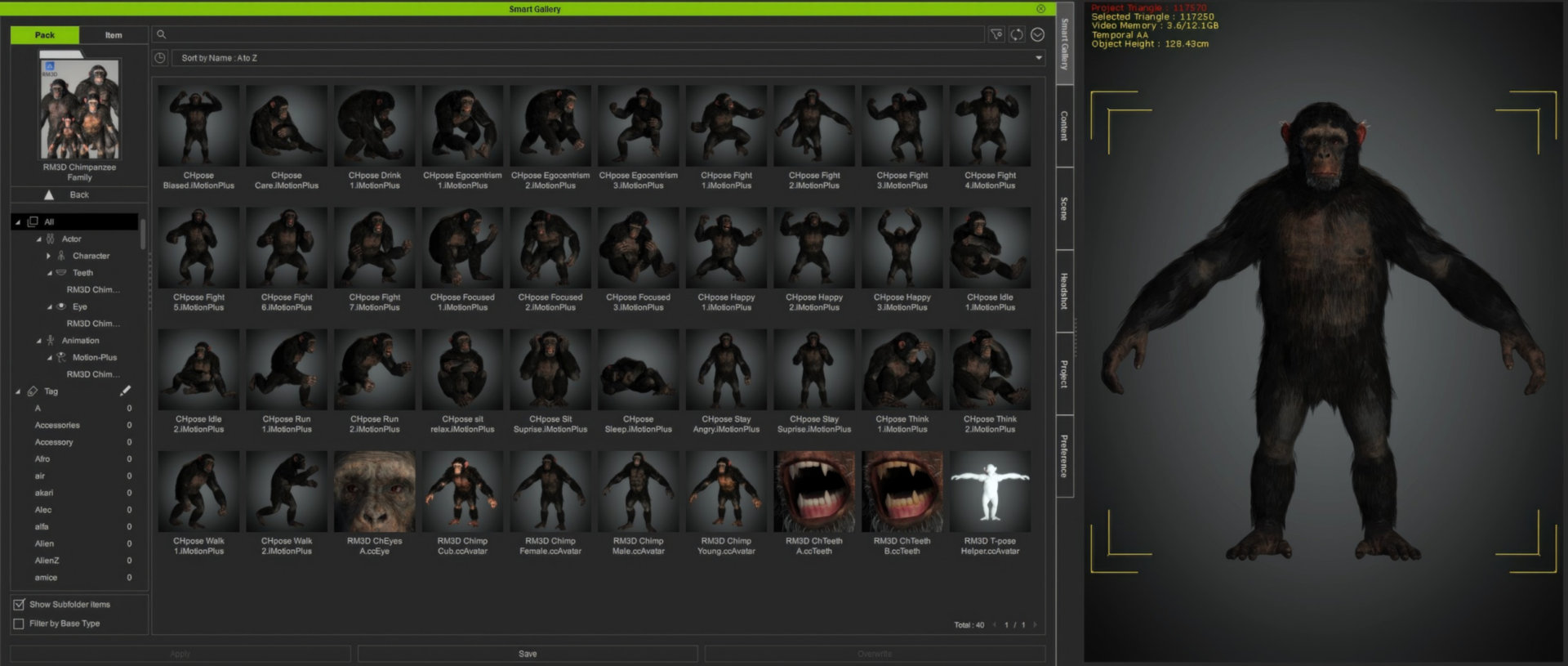Viewport: 1568px width, 666px height.
Task: Open the Smart Gallery side tab
Action: tap(1064, 44)
